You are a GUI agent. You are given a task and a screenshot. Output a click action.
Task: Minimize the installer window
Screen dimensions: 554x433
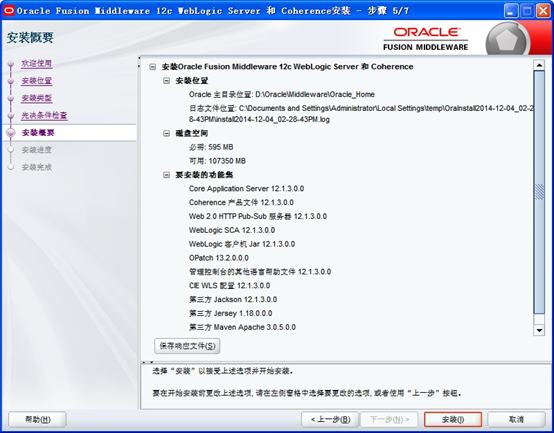point(511,11)
